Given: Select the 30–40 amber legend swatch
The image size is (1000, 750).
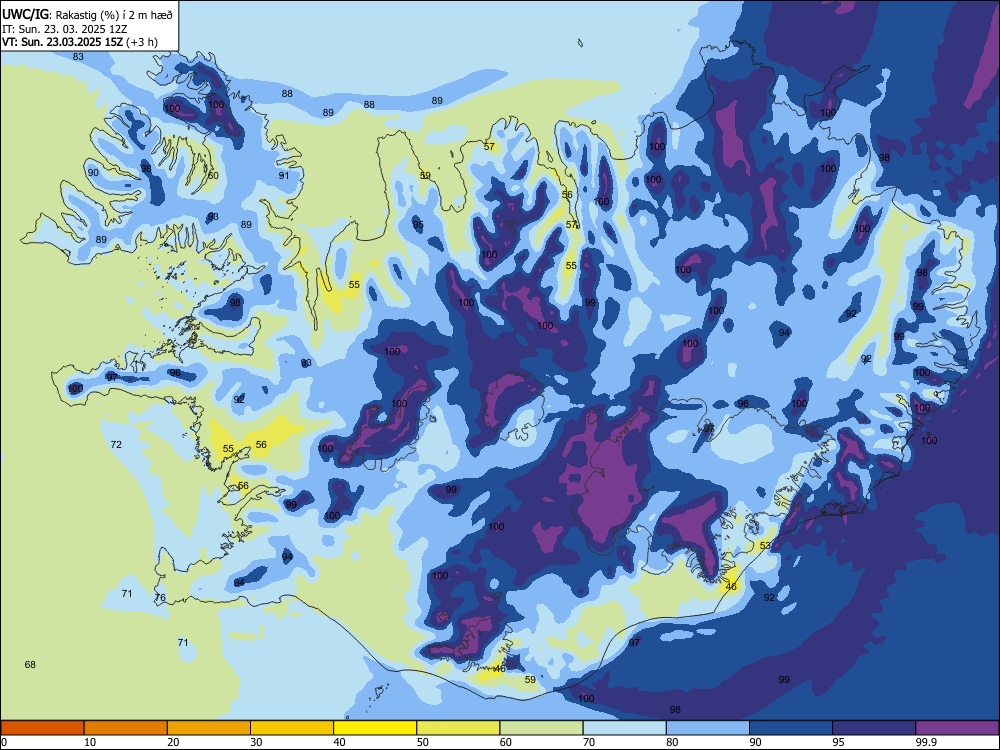Looking at the screenshot, I should (x=292, y=728).
